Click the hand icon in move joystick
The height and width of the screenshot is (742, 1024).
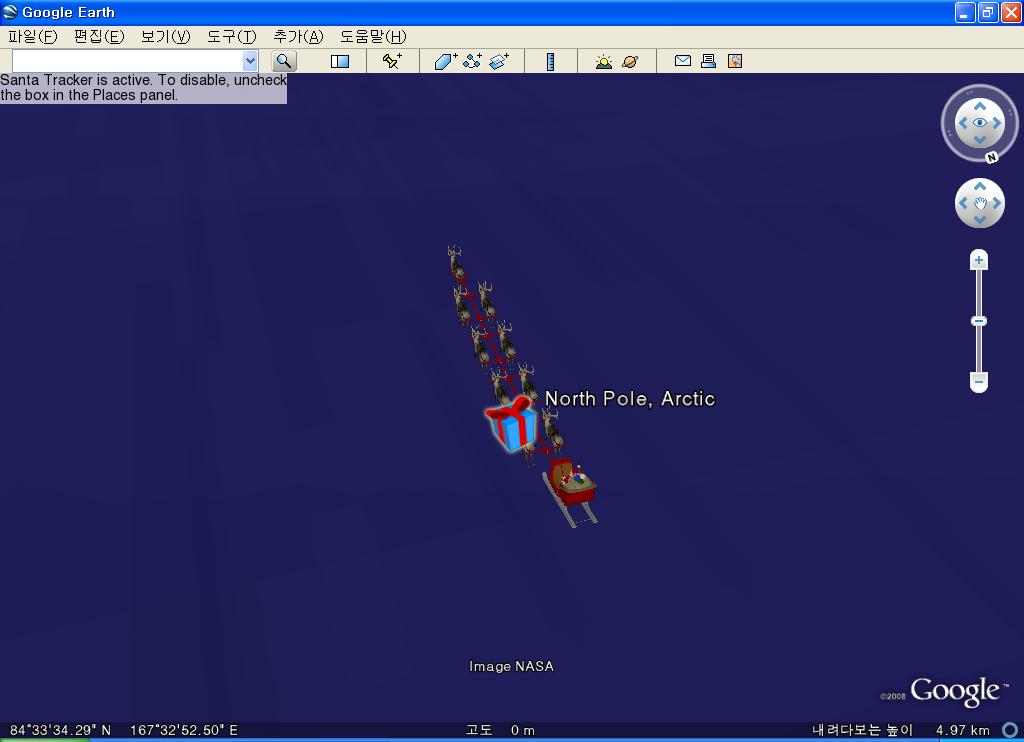(x=980, y=203)
